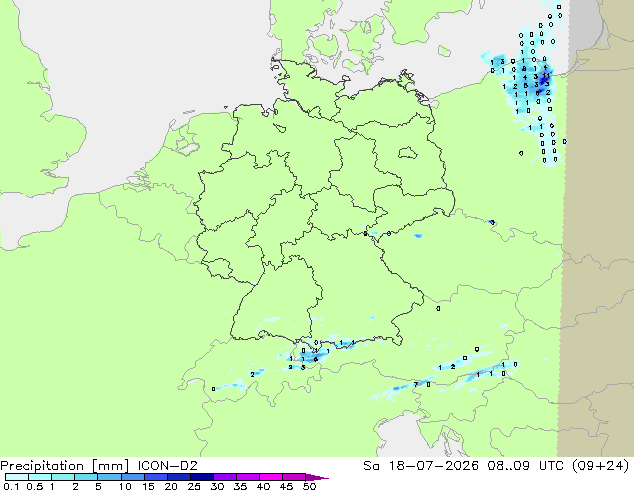Choose the 20–25 mm legend swatch
The height and width of the screenshot is (490, 634).
coord(178,477)
